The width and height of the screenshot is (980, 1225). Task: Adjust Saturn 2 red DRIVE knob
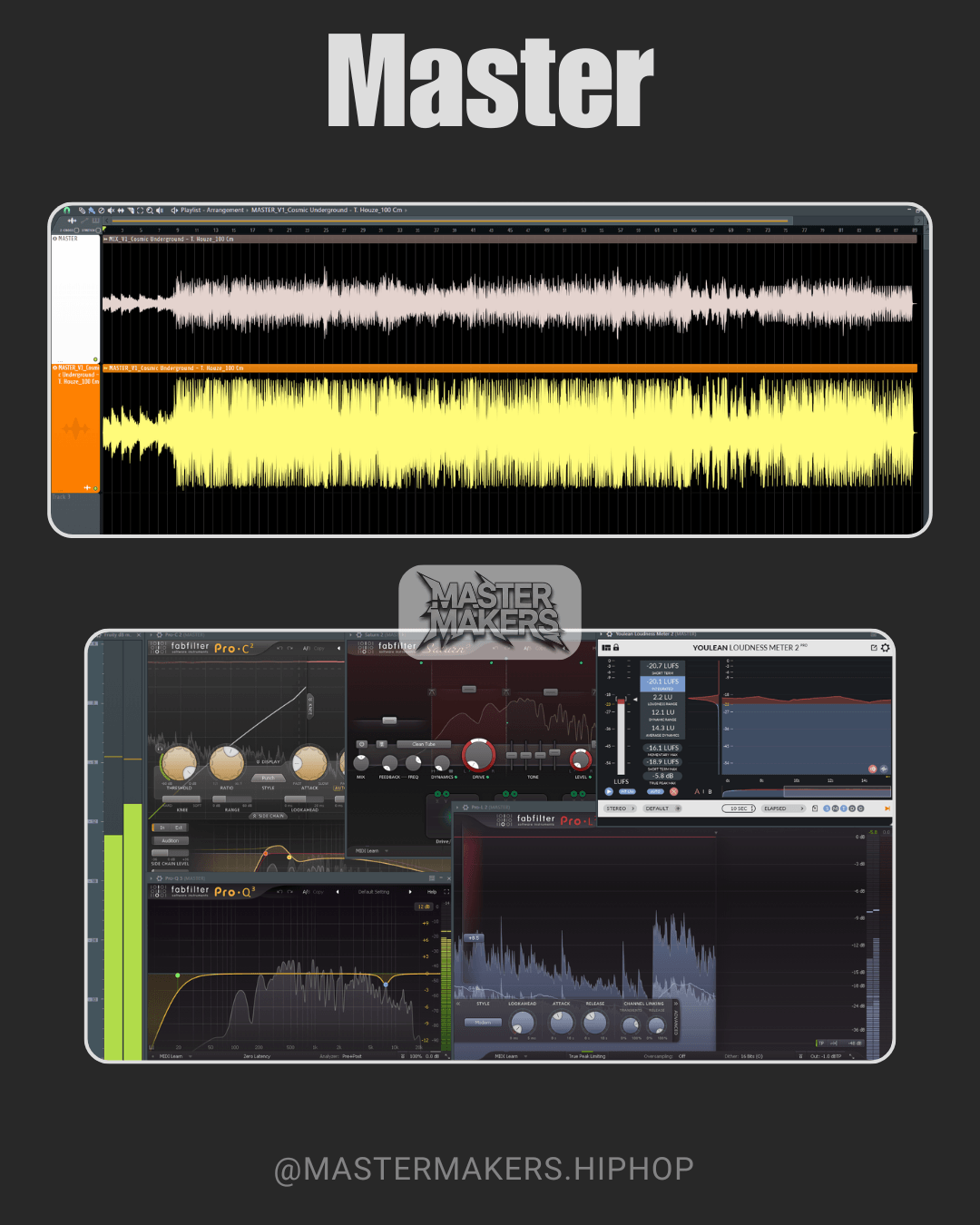[x=478, y=755]
